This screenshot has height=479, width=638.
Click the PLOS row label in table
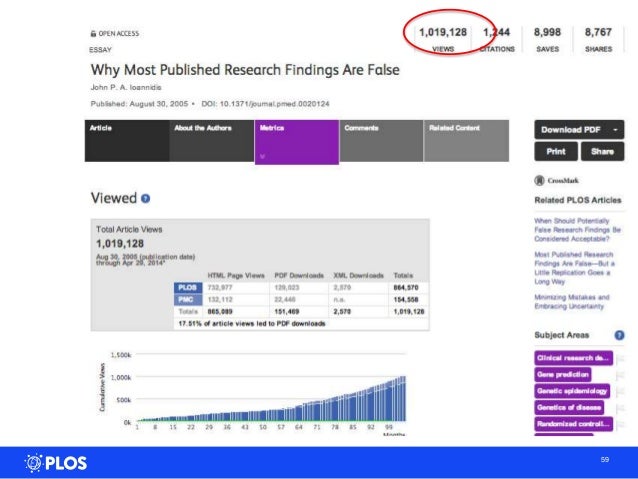pyautogui.click(x=188, y=288)
